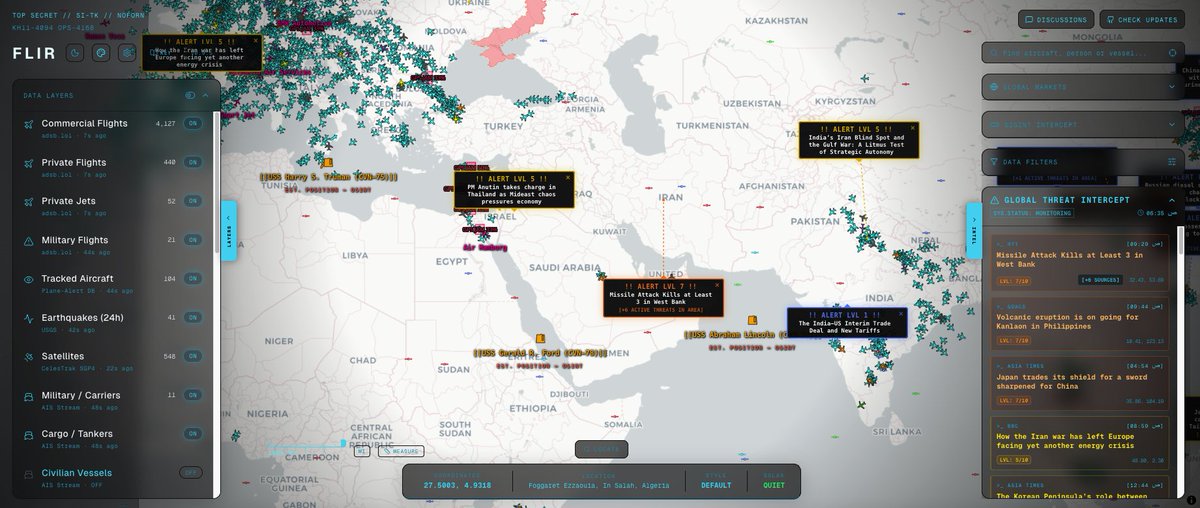Toggle Military Flights layer ON switch

coord(192,241)
